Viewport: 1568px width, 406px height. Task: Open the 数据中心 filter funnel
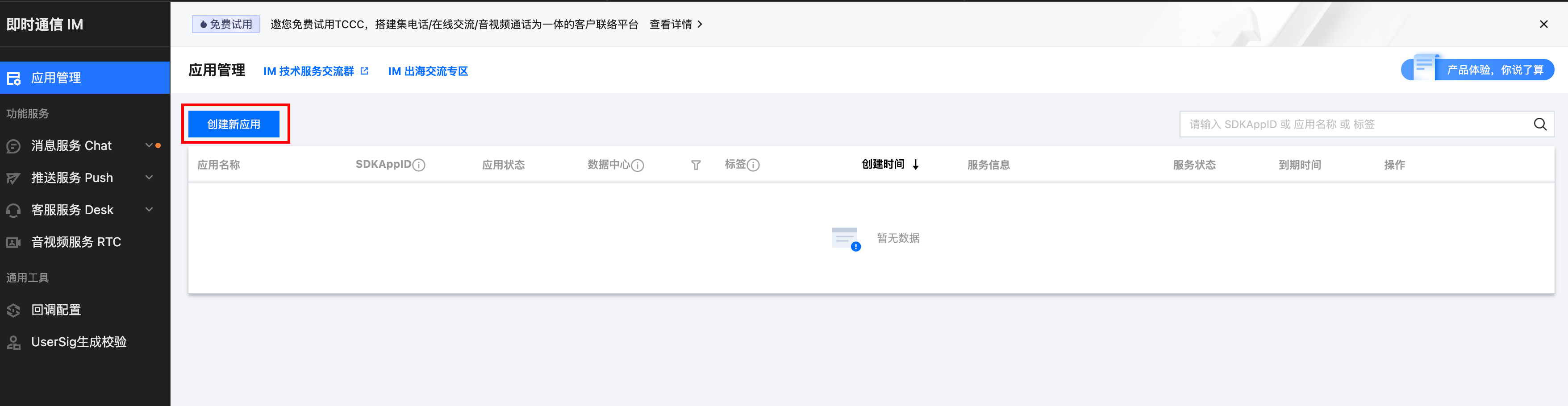point(696,165)
